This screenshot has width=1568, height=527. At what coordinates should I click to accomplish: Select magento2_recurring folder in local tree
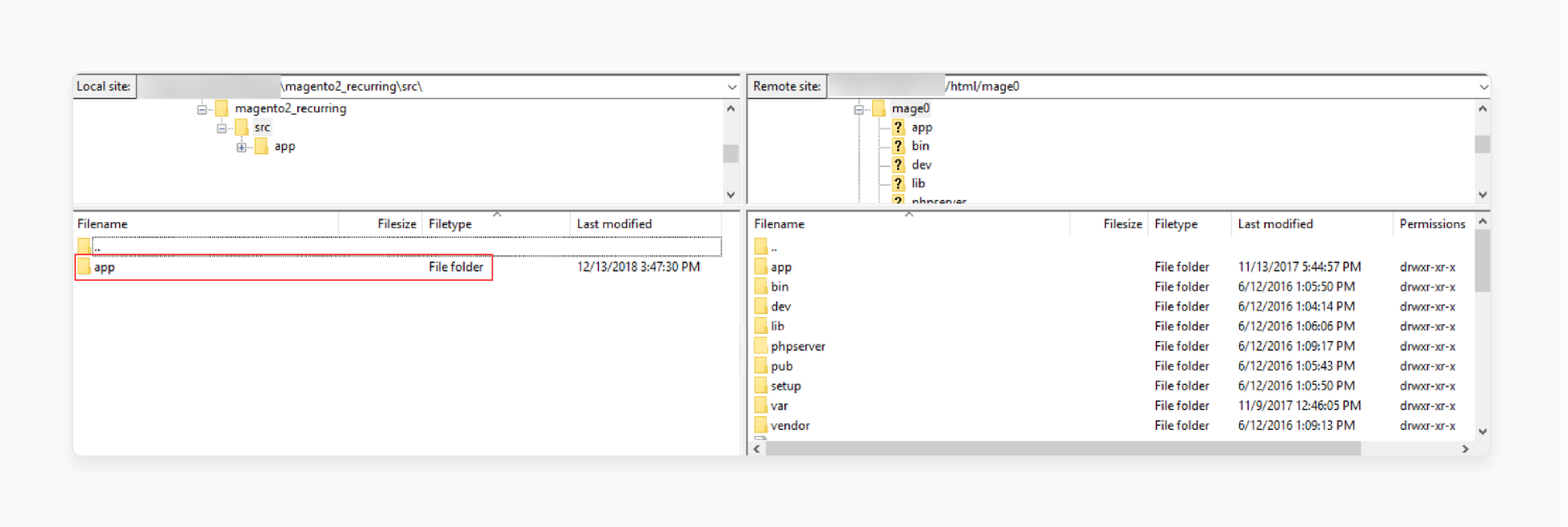point(291,109)
